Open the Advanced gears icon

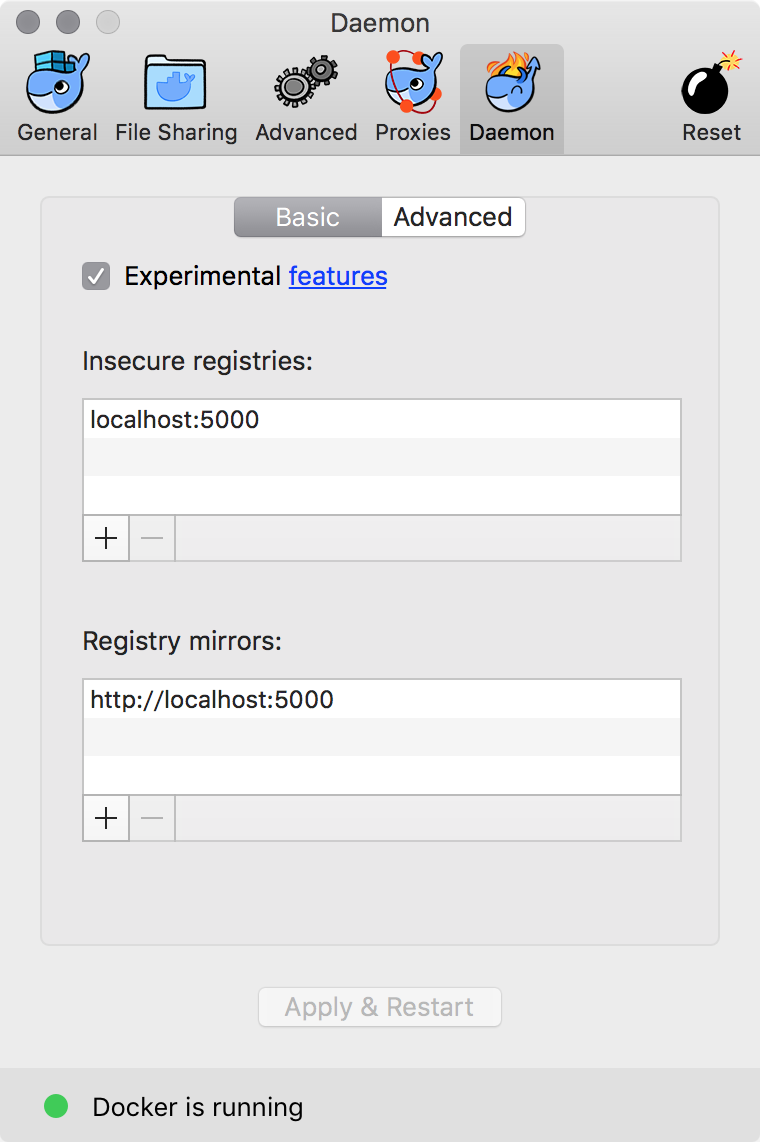pos(306,84)
